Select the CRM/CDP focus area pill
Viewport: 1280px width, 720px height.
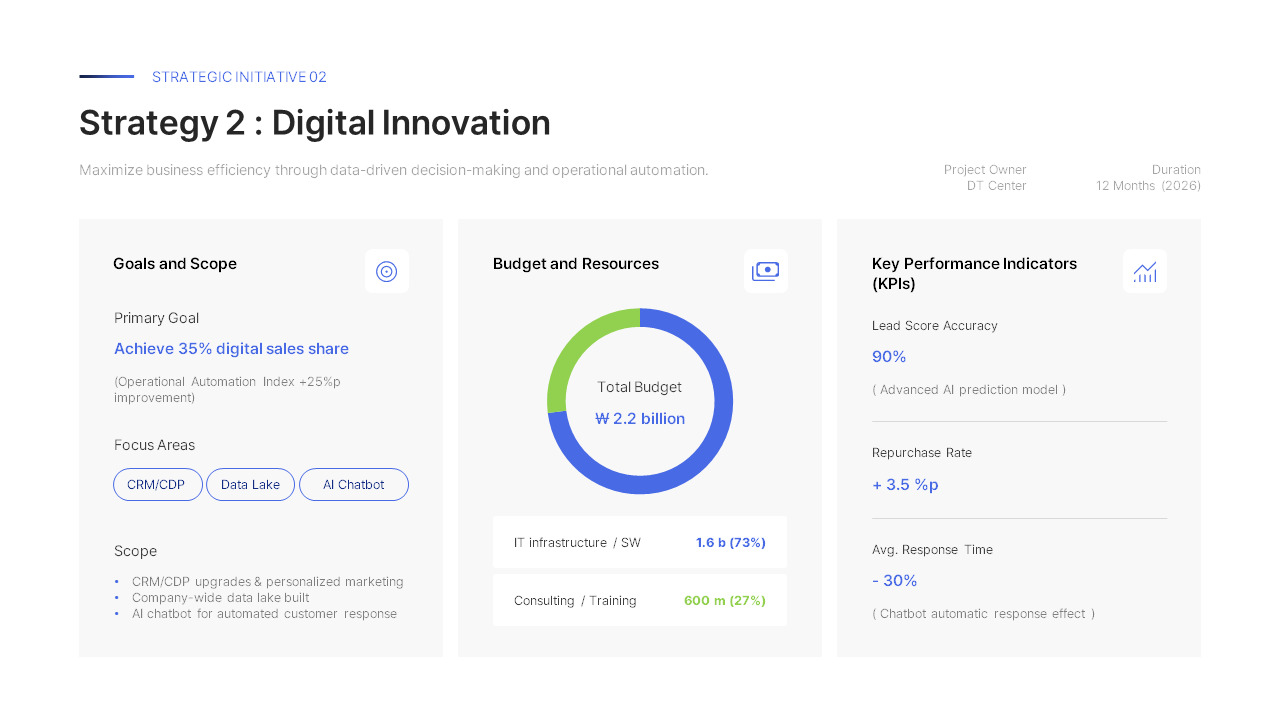point(157,484)
